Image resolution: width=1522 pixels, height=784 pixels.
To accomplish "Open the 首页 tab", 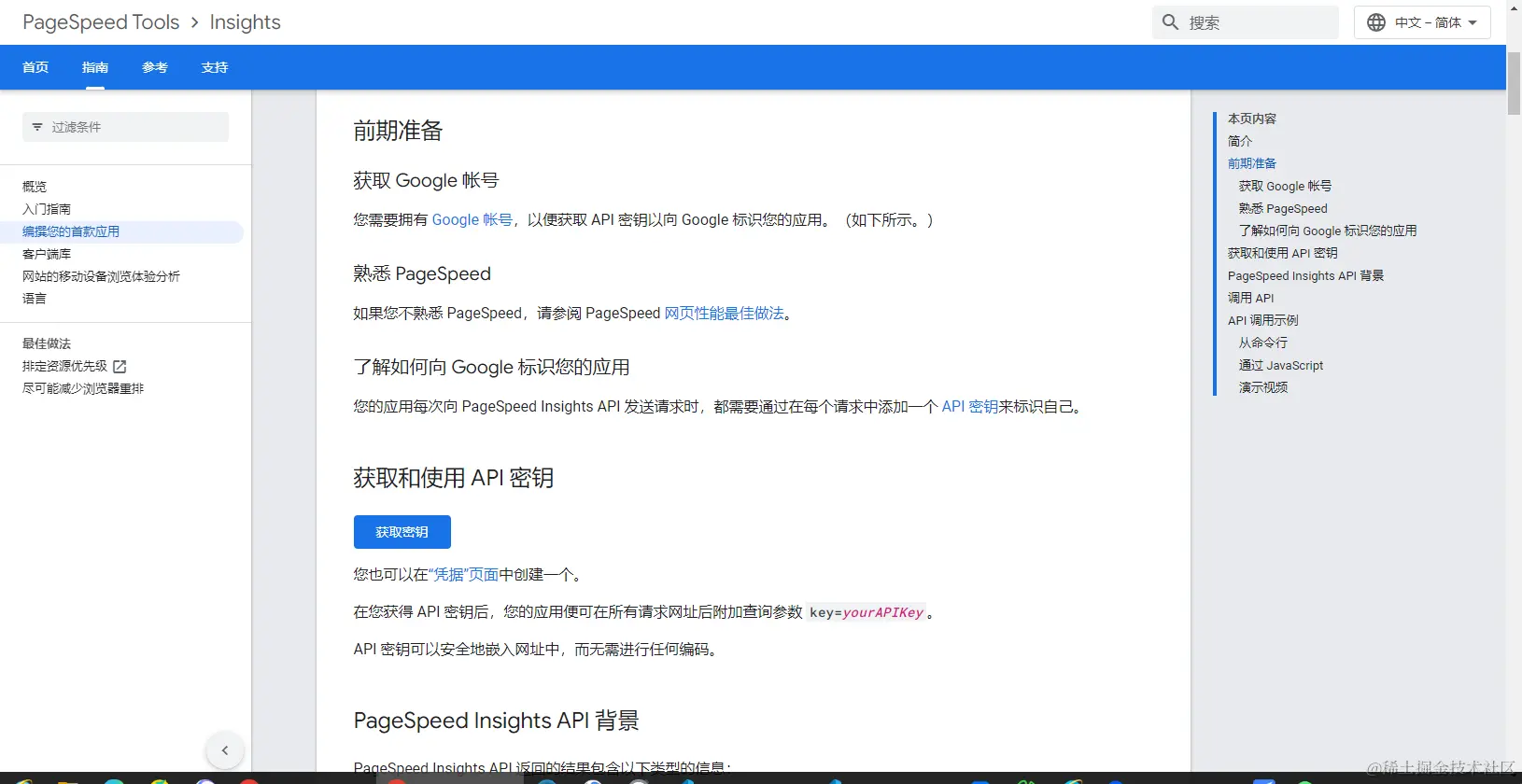I will pyautogui.click(x=35, y=67).
